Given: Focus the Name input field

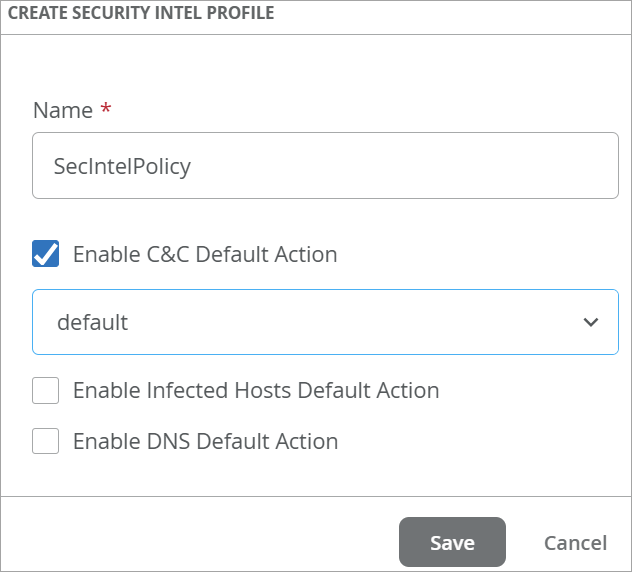Looking at the screenshot, I should click(x=325, y=166).
